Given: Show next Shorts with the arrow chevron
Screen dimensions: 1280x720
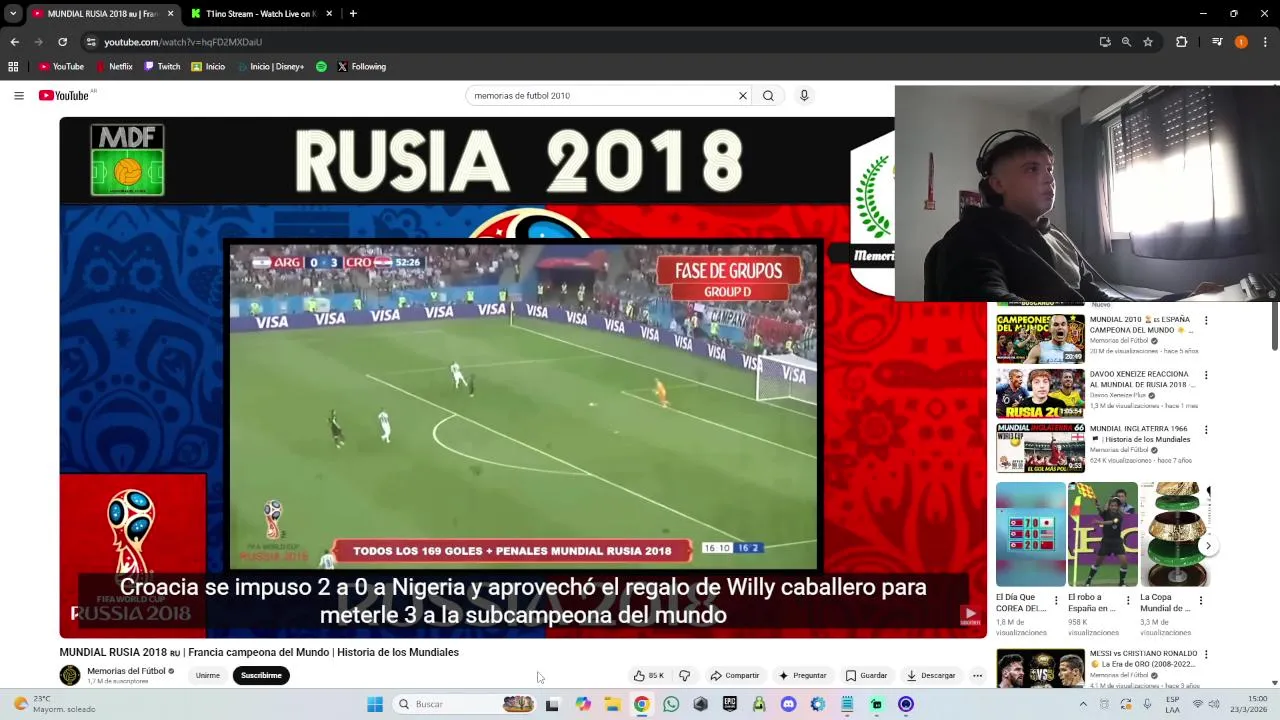Looking at the screenshot, I should point(1208,546).
